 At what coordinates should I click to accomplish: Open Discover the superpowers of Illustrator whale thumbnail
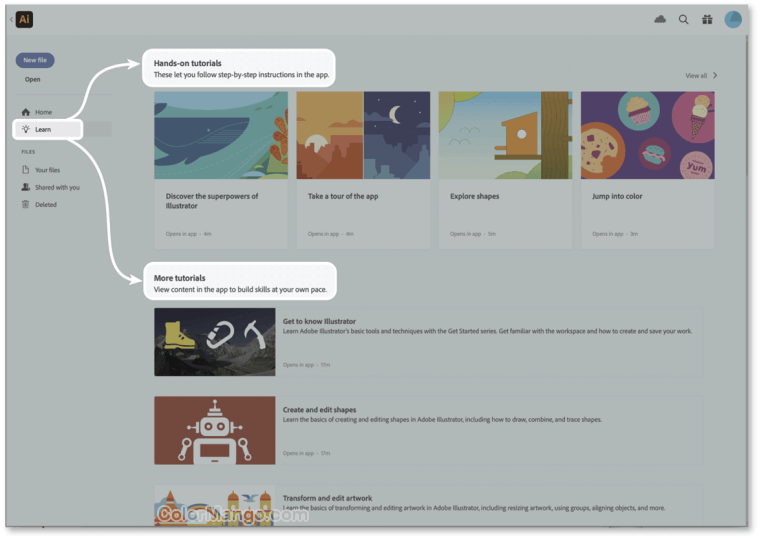223,137
